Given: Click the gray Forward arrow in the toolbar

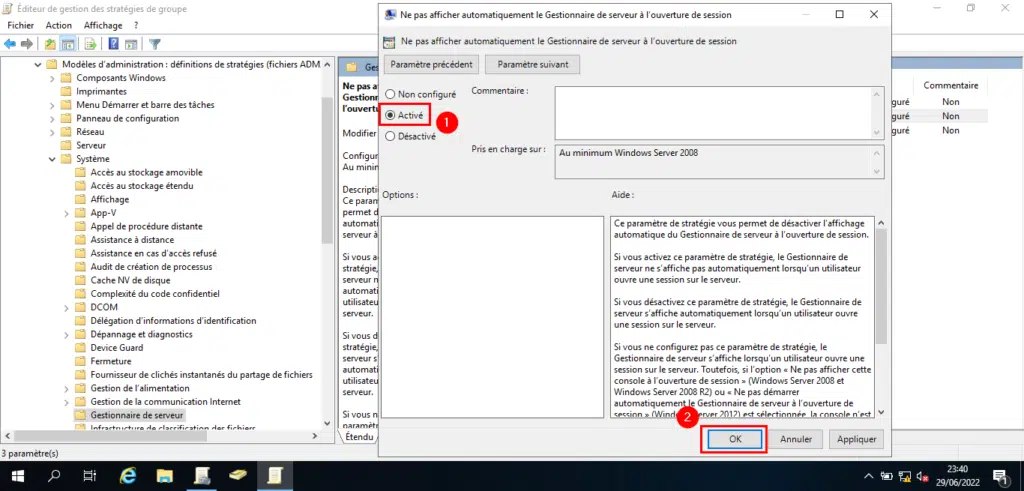Looking at the screenshot, I should tap(27, 44).
